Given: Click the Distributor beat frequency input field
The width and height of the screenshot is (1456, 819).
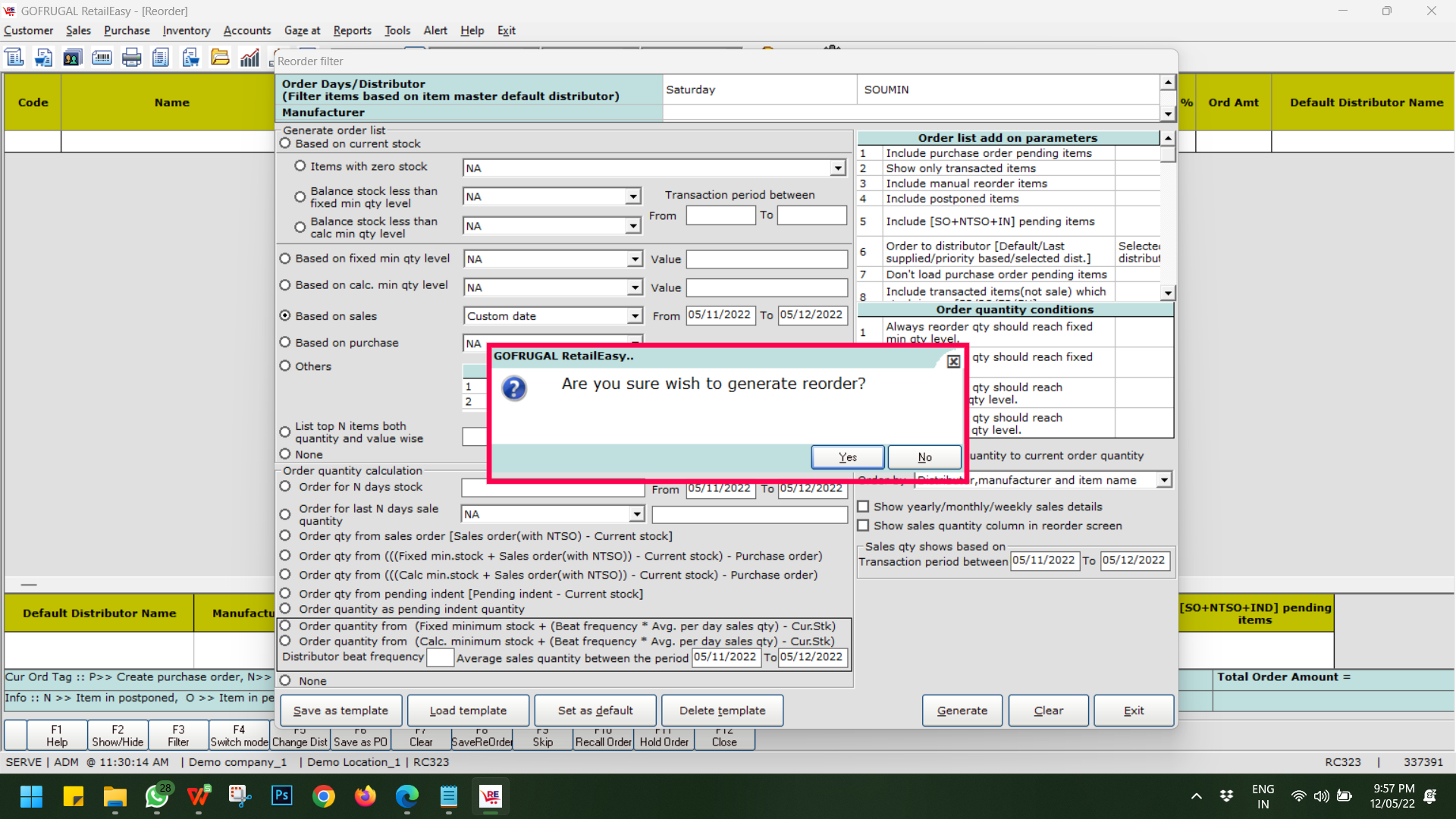Looking at the screenshot, I should [x=440, y=657].
